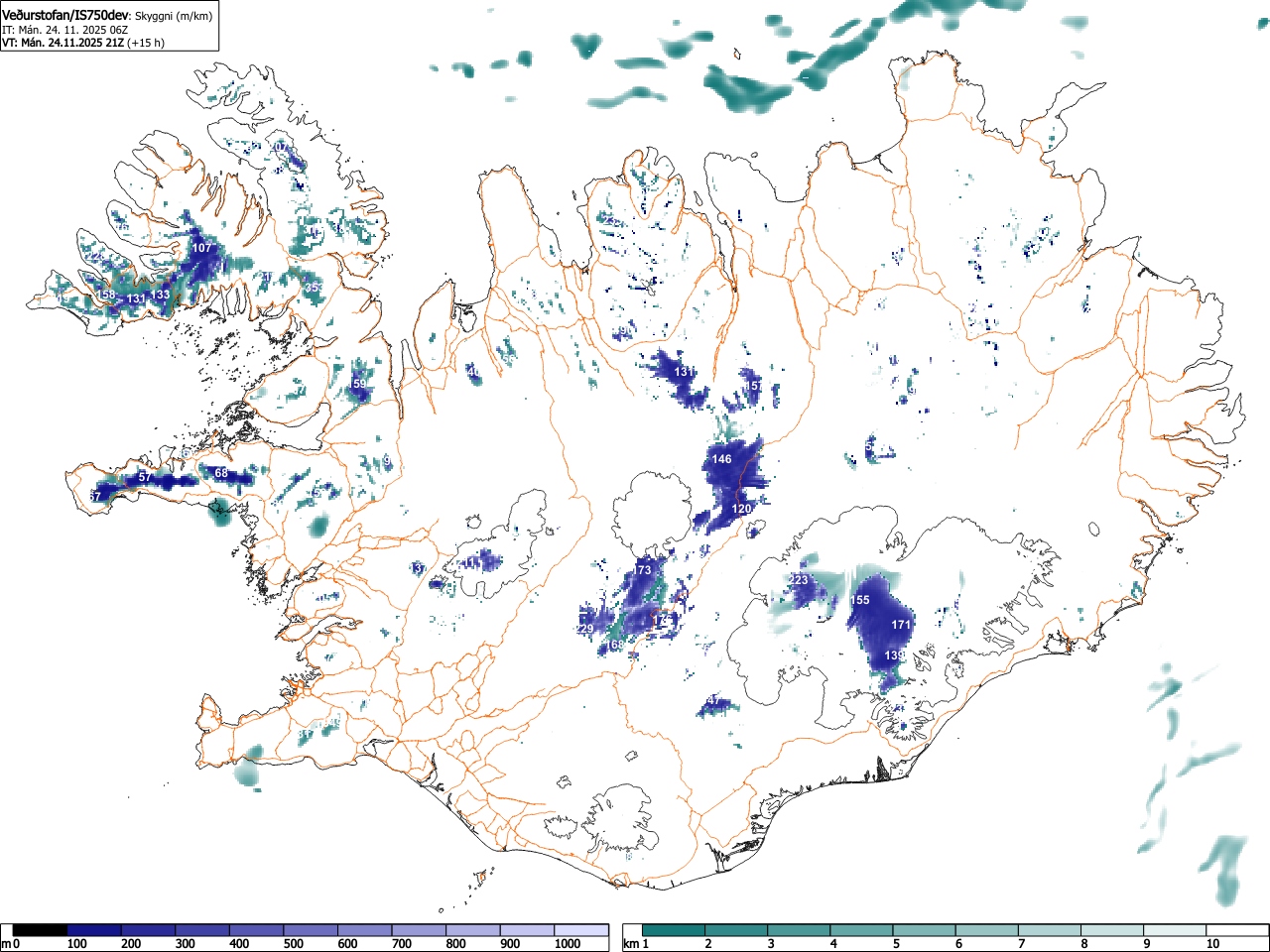Click the km legend tick label 6
The image size is (1270, 952).
pyautogui.click(x=958, y=944)
